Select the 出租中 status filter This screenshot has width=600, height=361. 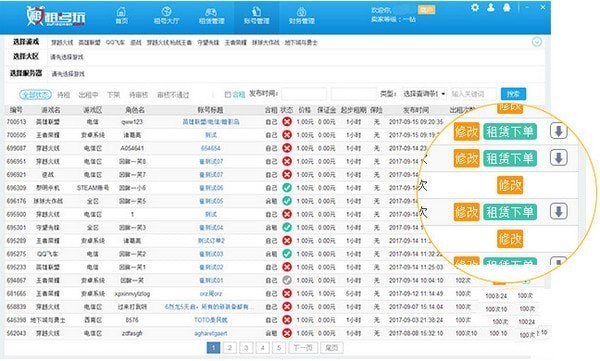[88, 95]
